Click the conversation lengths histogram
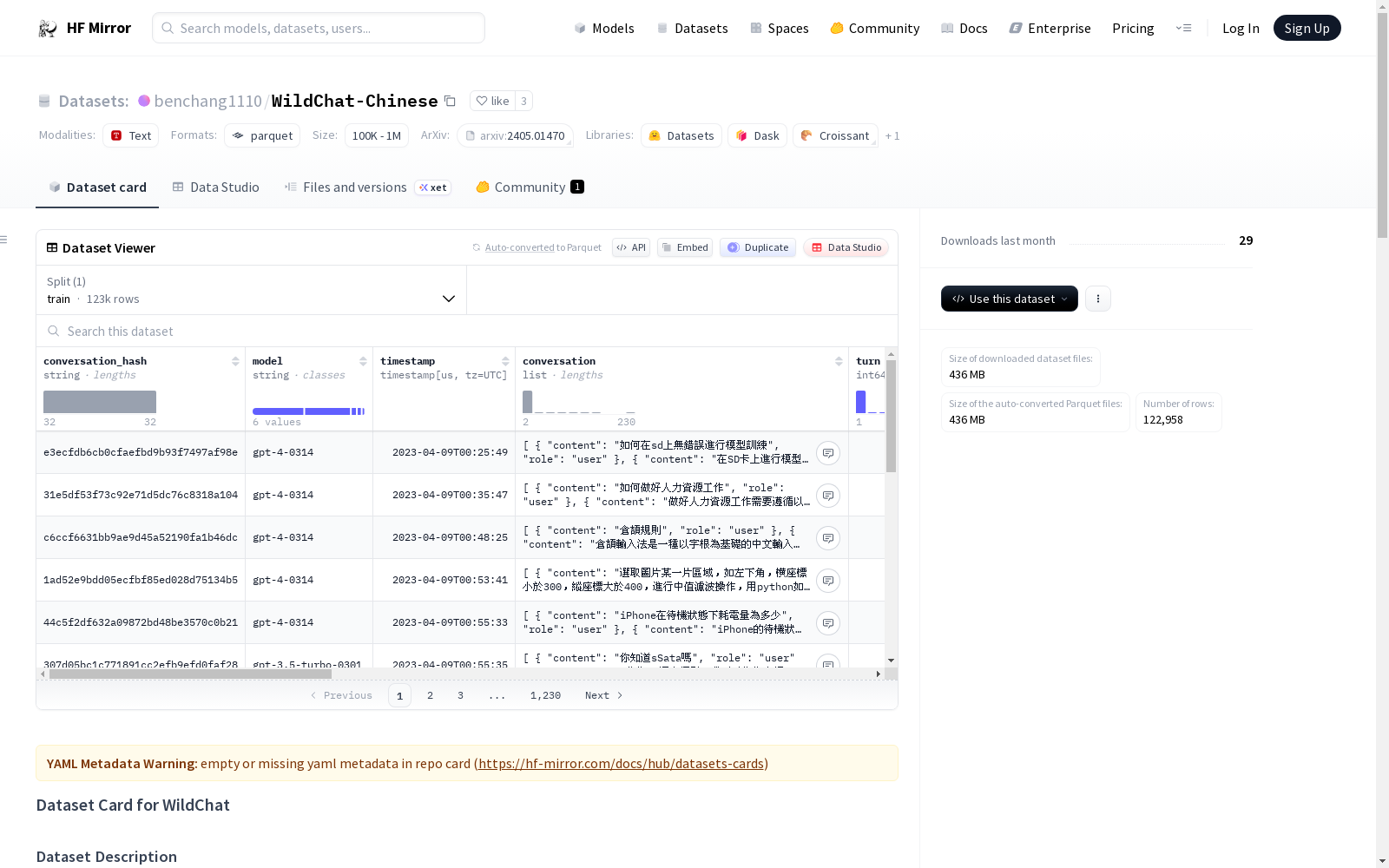Screen dimensions: 1389x868 pos(579,402)
